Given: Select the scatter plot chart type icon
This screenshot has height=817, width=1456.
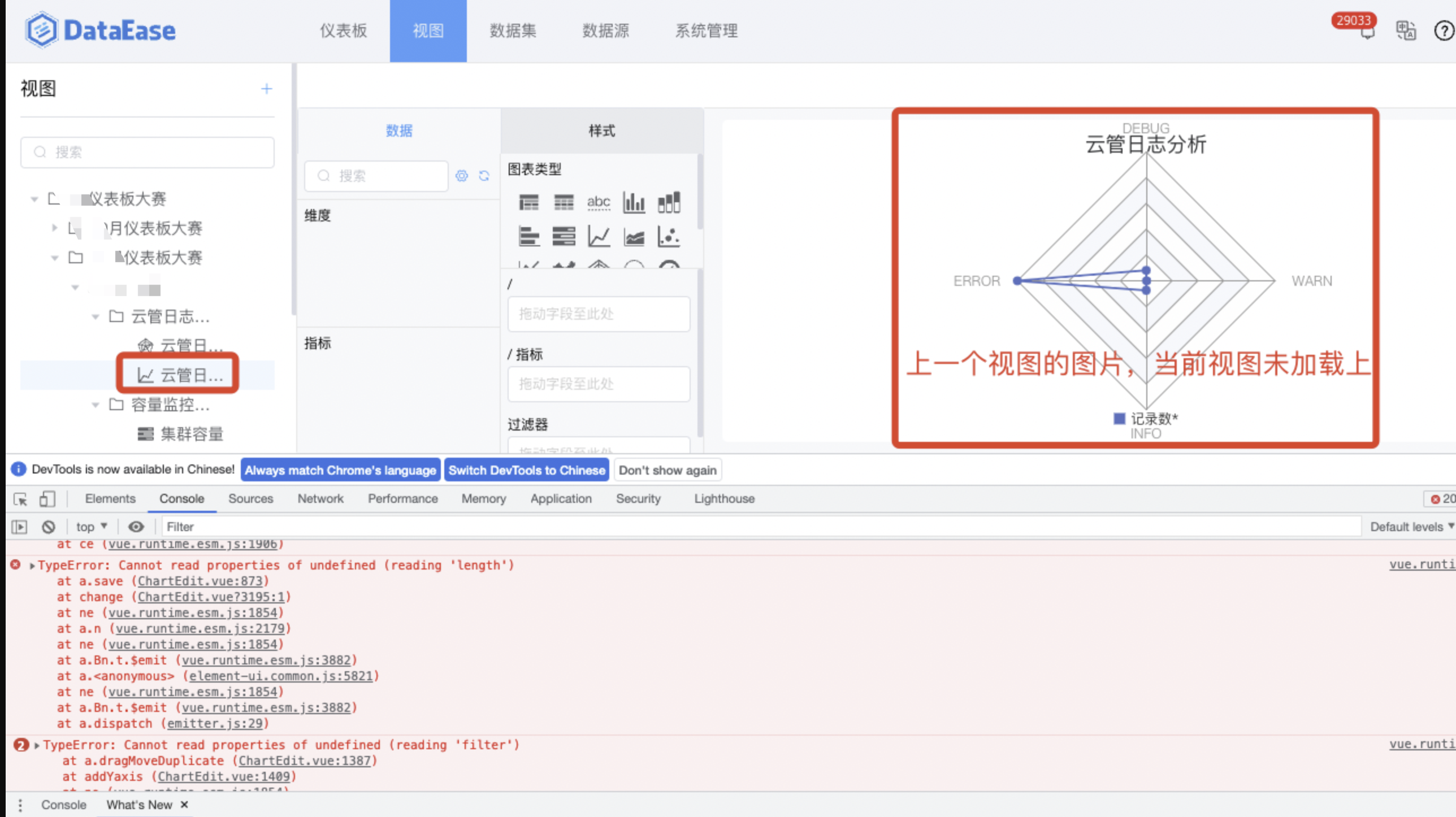Looking at the screenshot, I should coord(669,236).
